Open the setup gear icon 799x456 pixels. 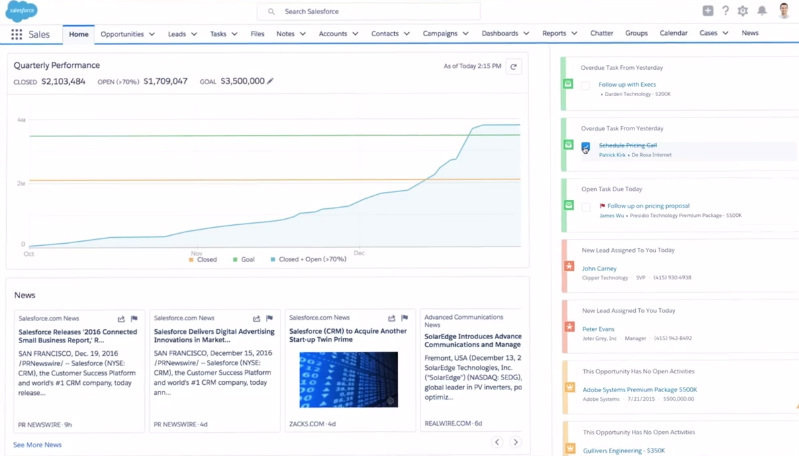(743, 11)
